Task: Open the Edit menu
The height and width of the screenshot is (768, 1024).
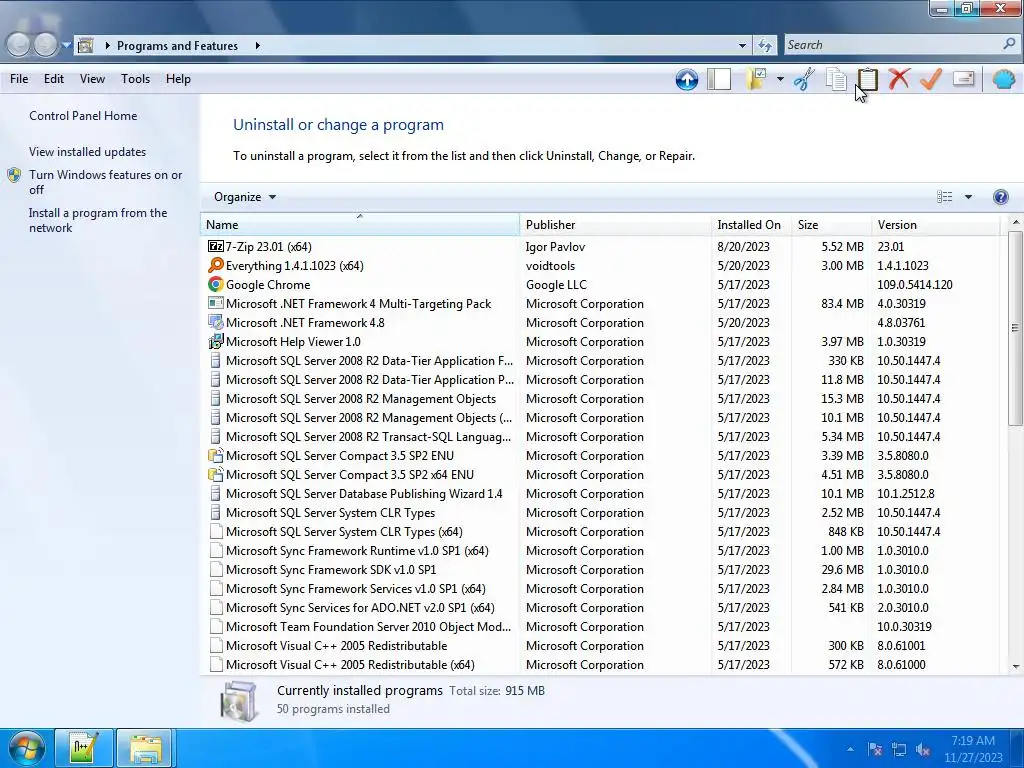Action: coord(54,79)
